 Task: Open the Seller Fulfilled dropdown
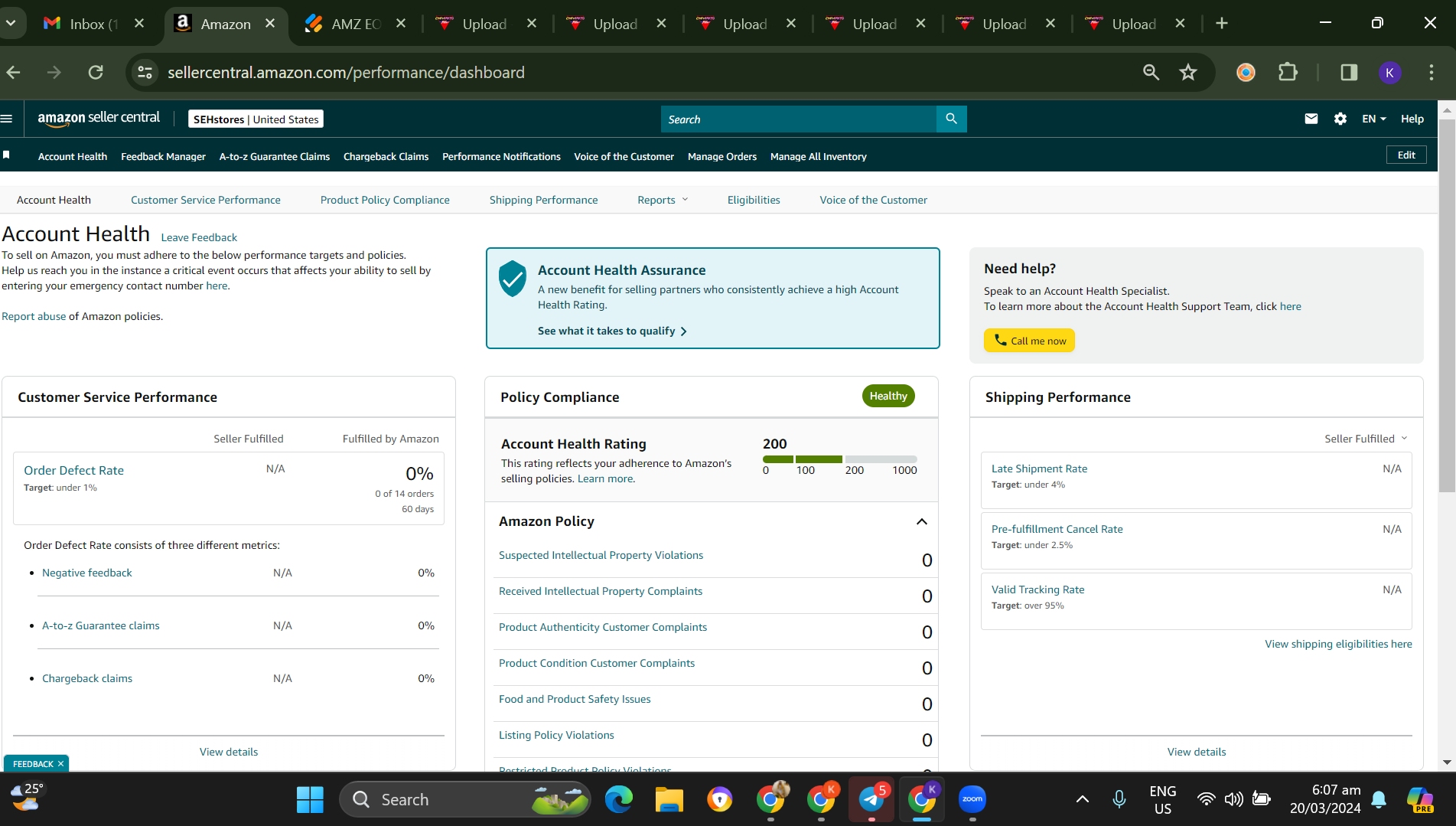(1366, 439)
